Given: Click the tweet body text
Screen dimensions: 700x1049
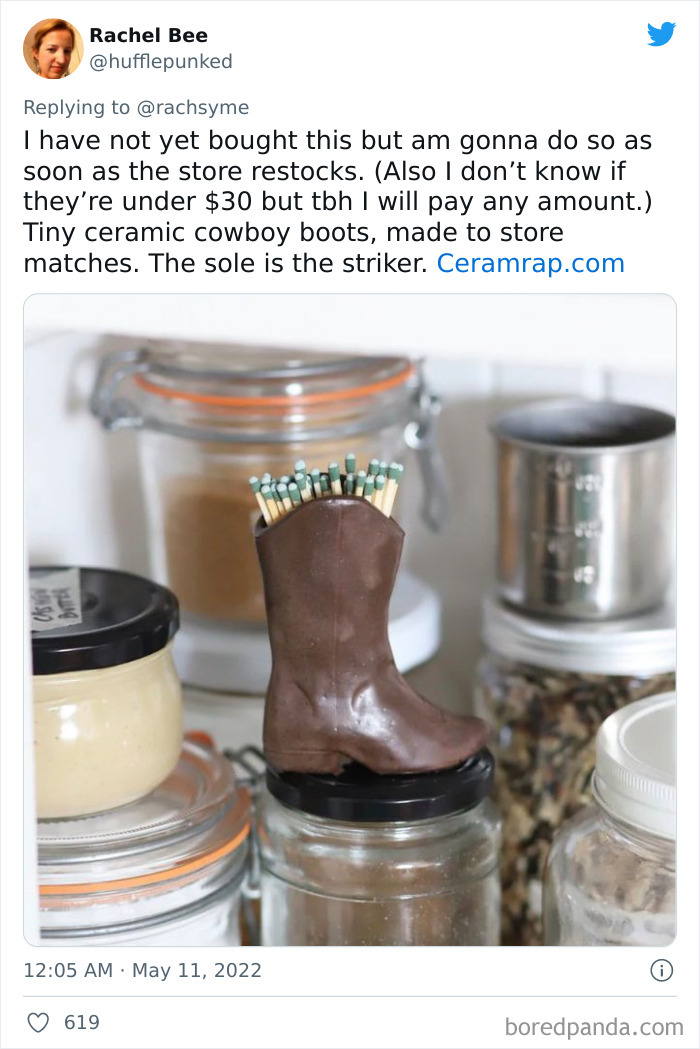Looking at the screenshot, I should coord(337,201).
